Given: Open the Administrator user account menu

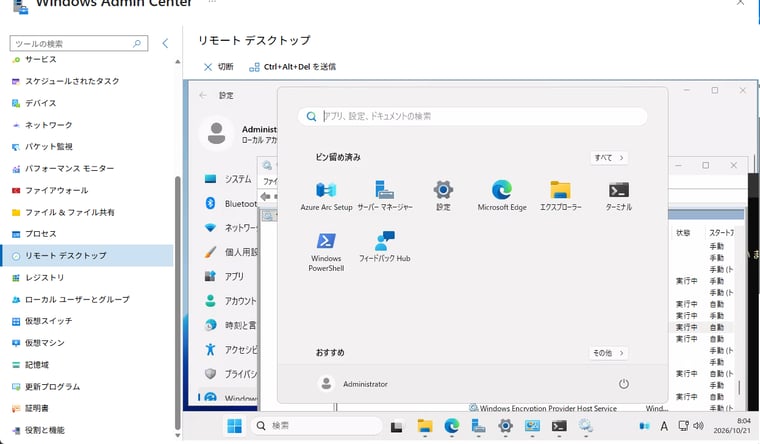Looking at the screenshot, I should (352, 384).
